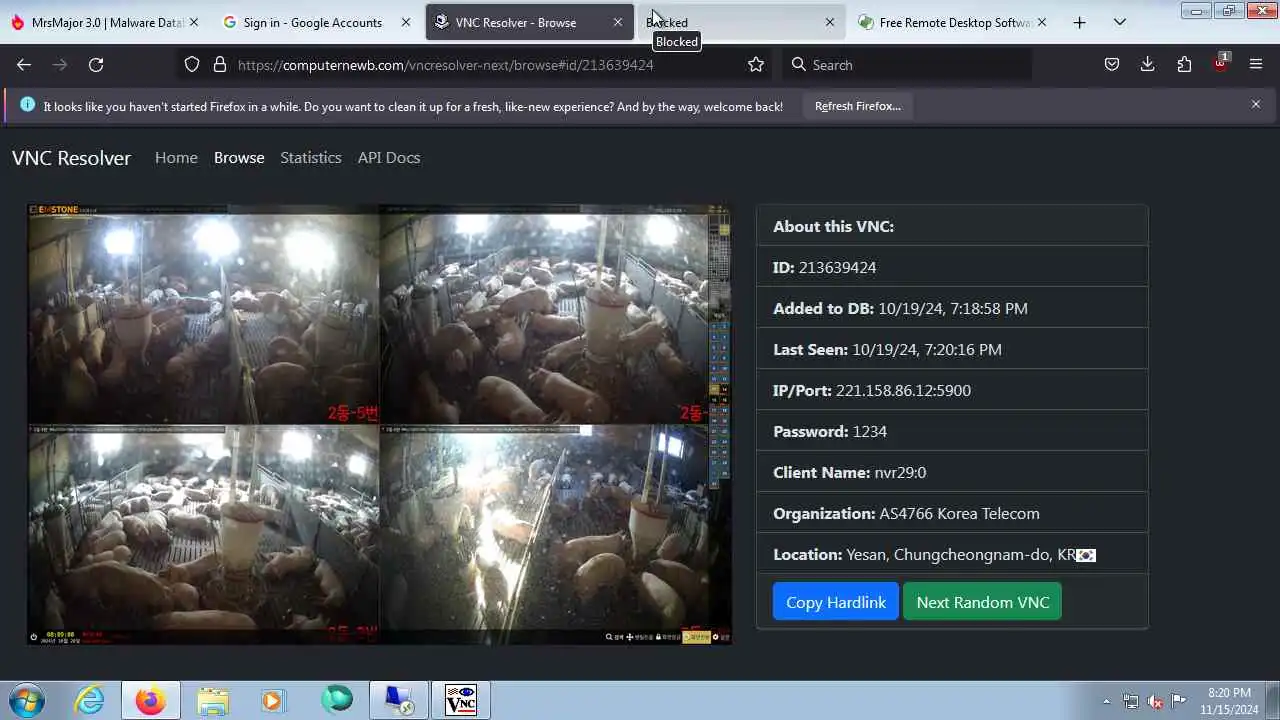Image resolution: width=1280 pixels, height=720 pixels.
Task: Select the Password 1234 text
Action: (x=830, y=431)
